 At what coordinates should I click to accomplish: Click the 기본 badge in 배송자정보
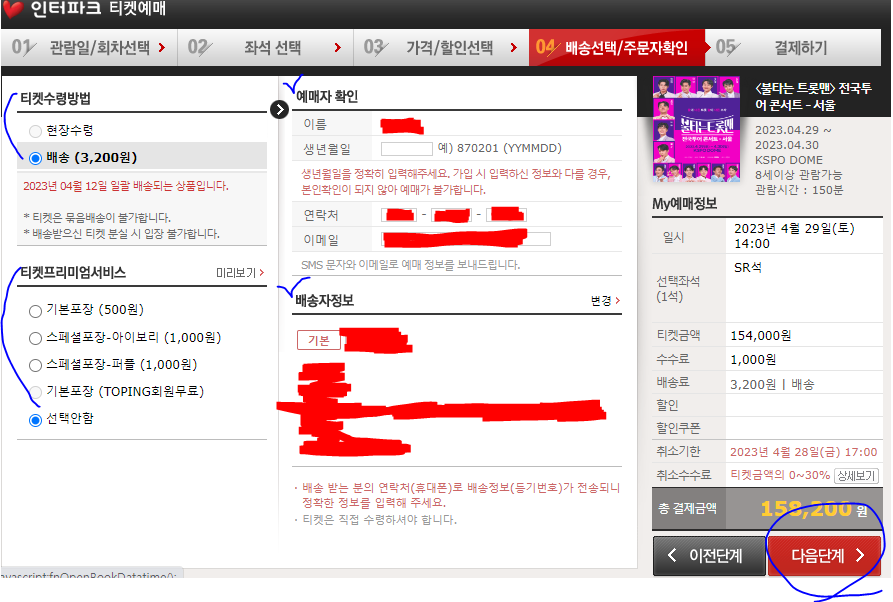click(x=318, y=342)
